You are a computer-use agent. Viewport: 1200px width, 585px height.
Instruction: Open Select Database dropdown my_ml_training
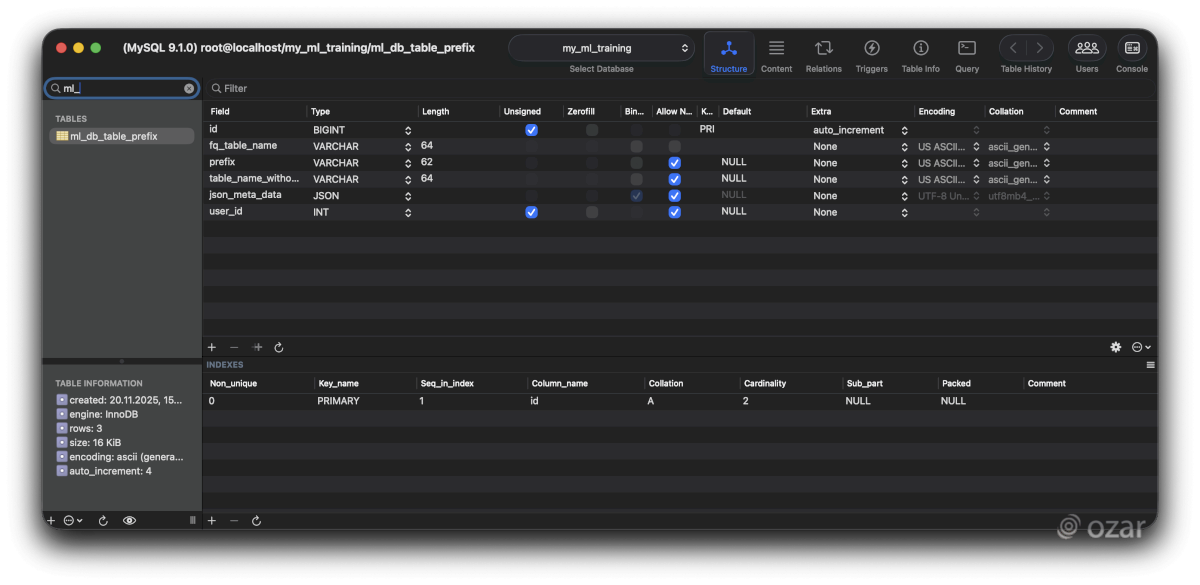(x=600, y=48)
